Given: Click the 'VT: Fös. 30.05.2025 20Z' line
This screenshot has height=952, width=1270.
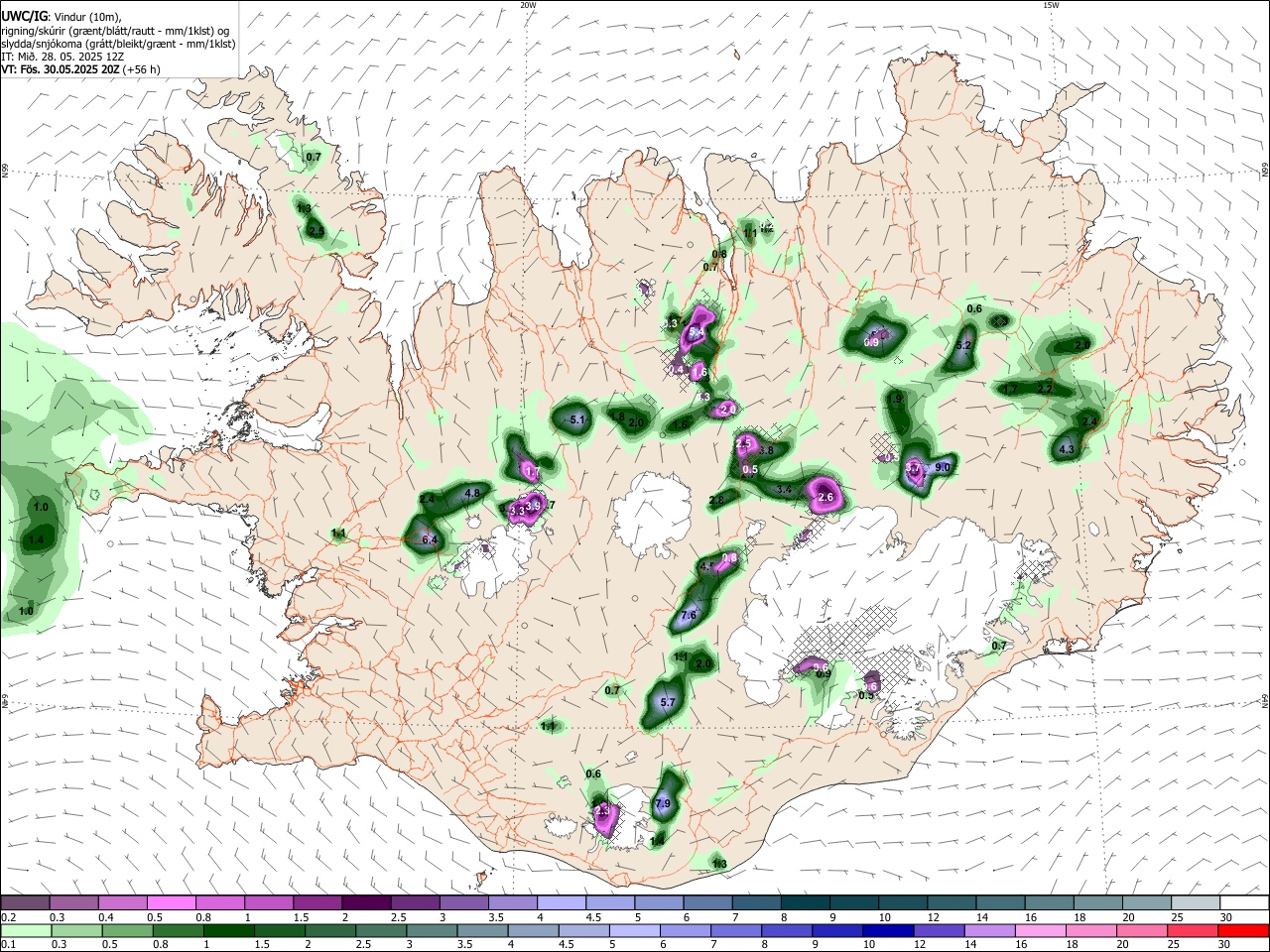Looking at the screenshot, I should coord(61,69).
